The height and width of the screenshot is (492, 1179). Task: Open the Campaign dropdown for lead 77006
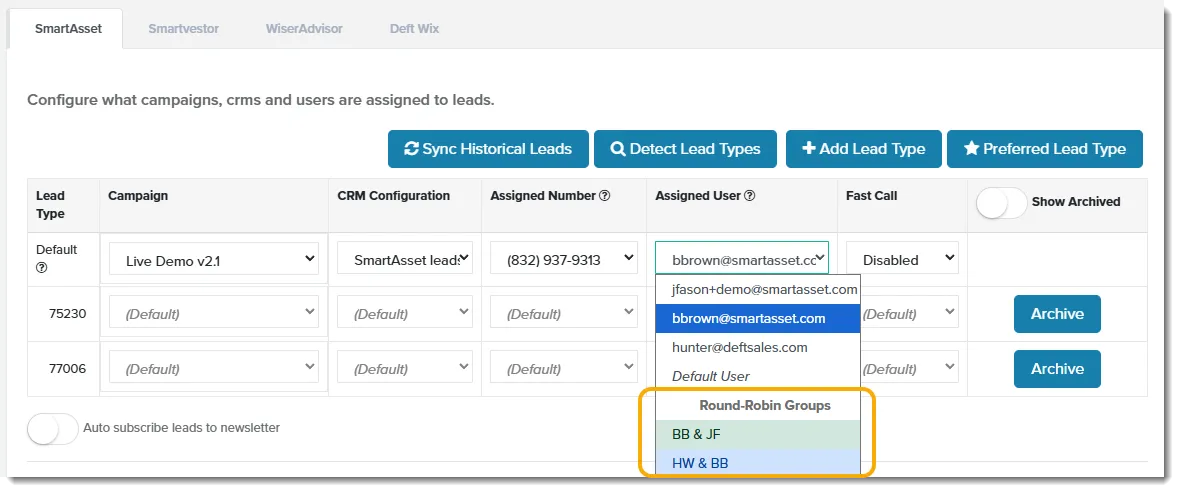[214, 368]
